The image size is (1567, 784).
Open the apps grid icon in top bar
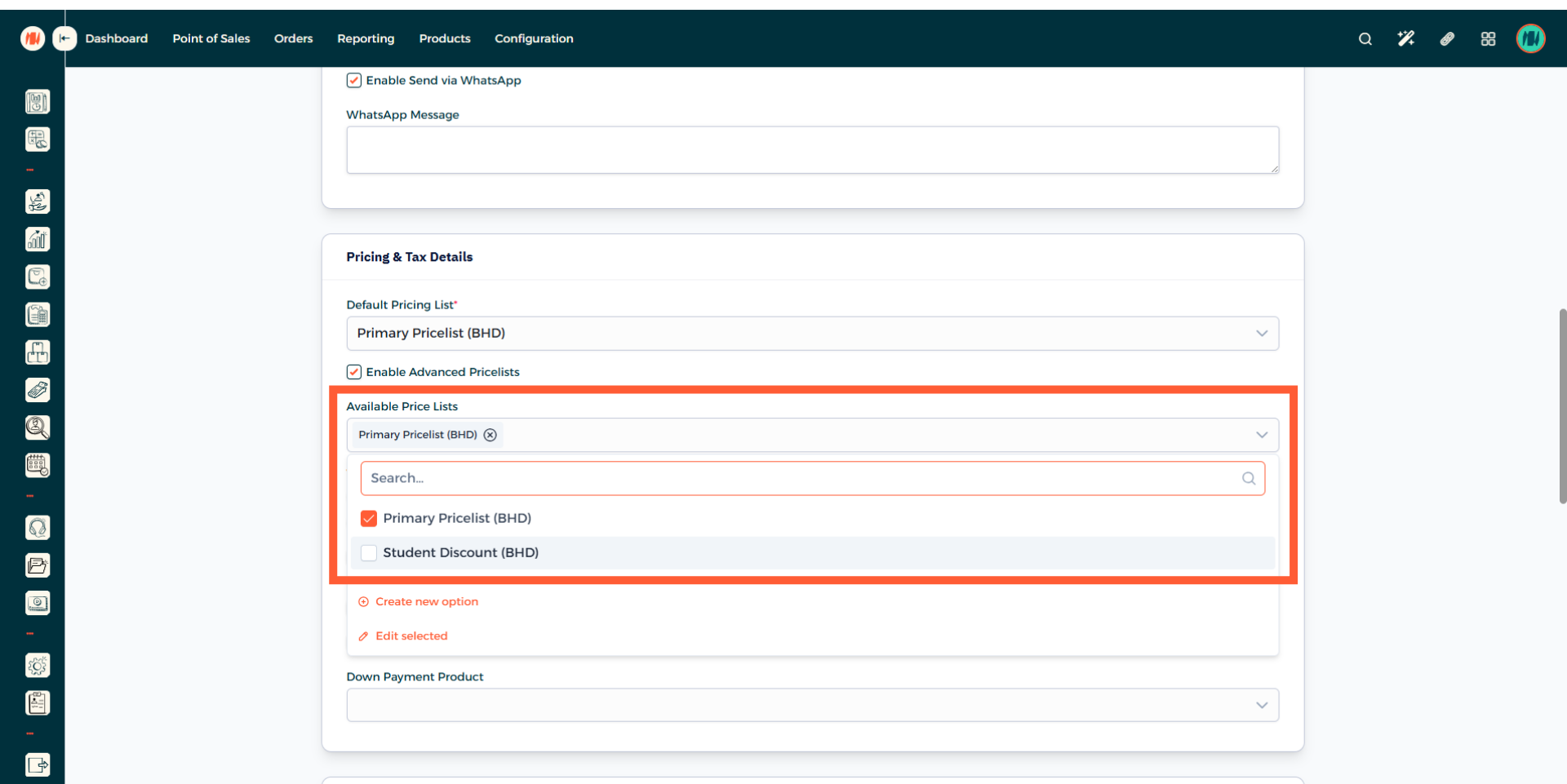1488,38
